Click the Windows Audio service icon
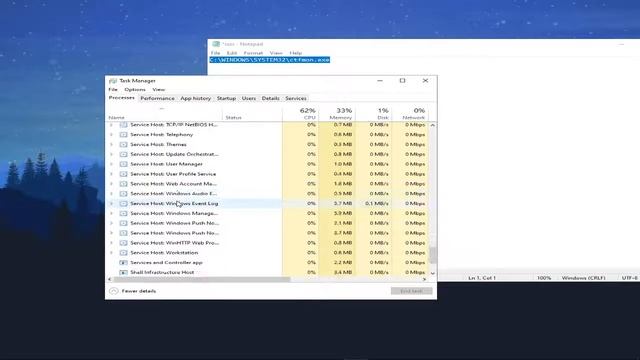640x360 pixels. click(x=123, y=193)
